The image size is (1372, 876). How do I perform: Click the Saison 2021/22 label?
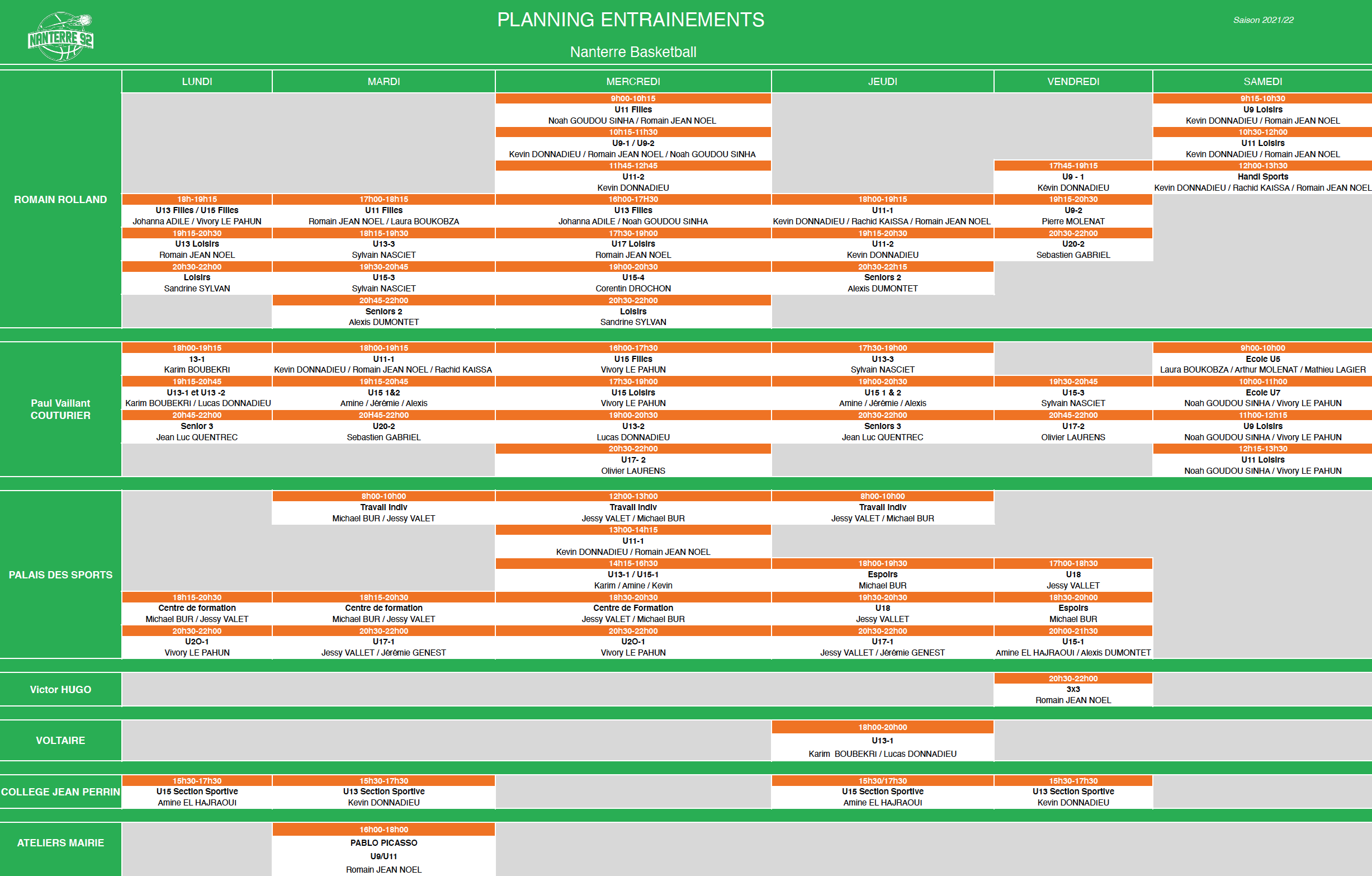click(x=1263, y=20)
